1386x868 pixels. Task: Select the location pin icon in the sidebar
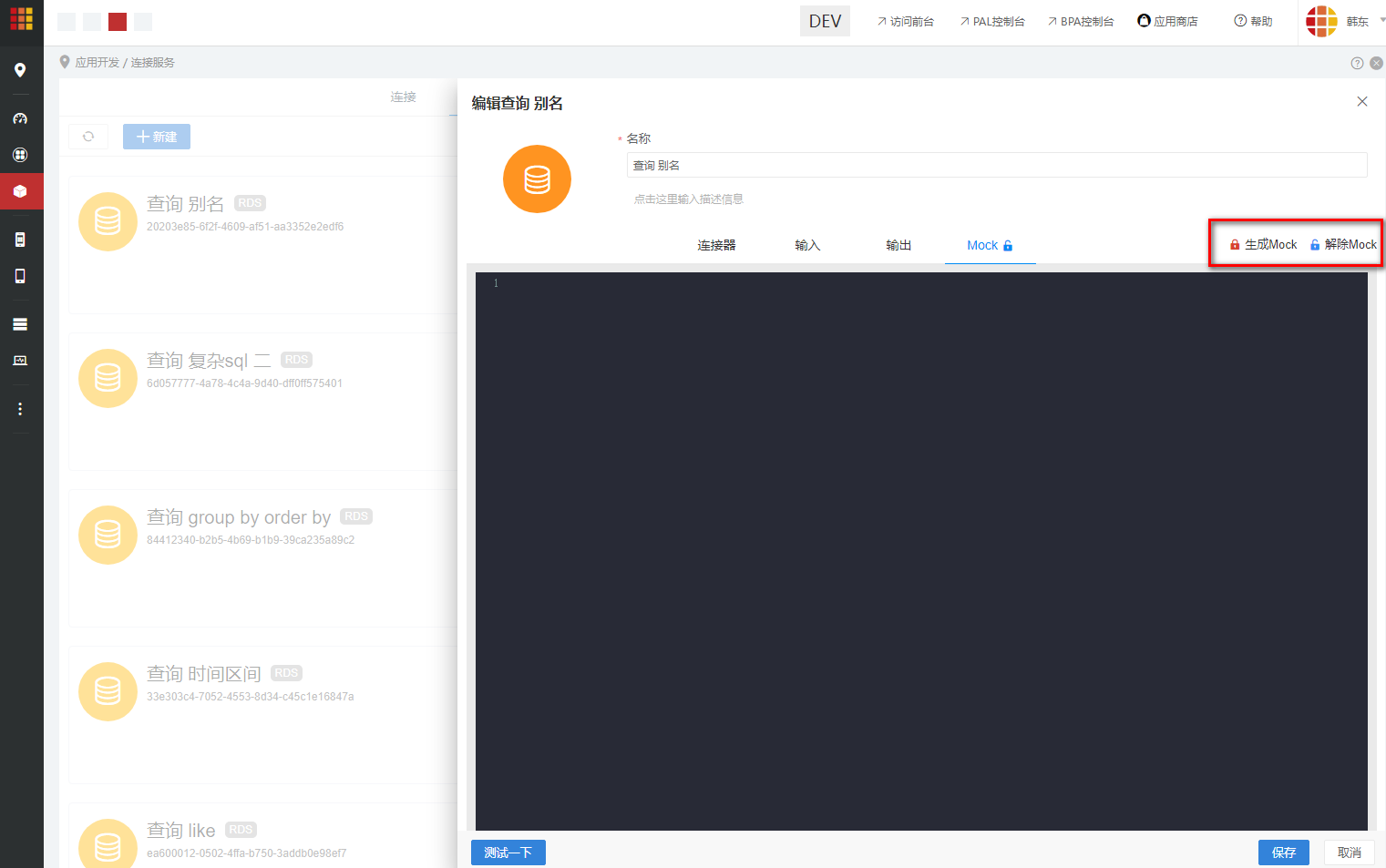pyautogui.click(x=21, y=69)
